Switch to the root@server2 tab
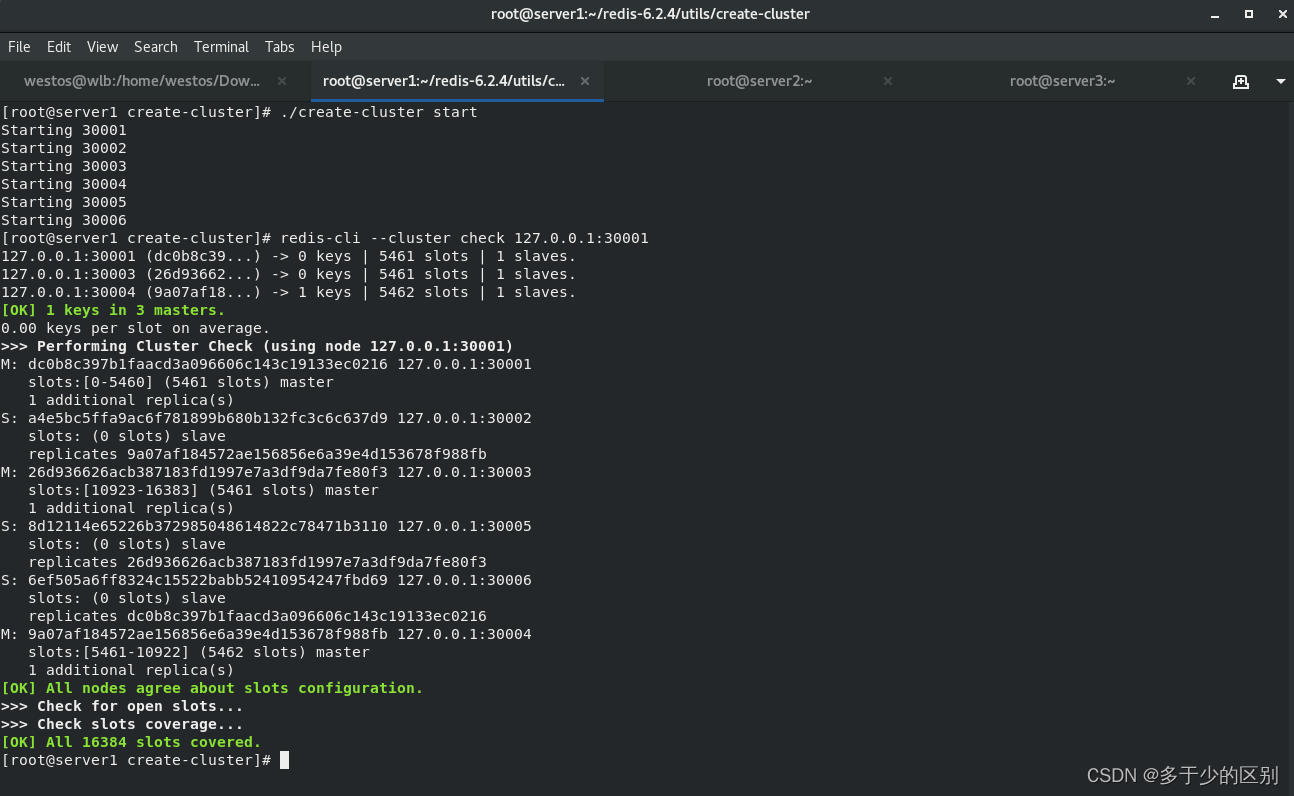The height and width of the screenshot is (796, 1294). click(x=759, y=81)
